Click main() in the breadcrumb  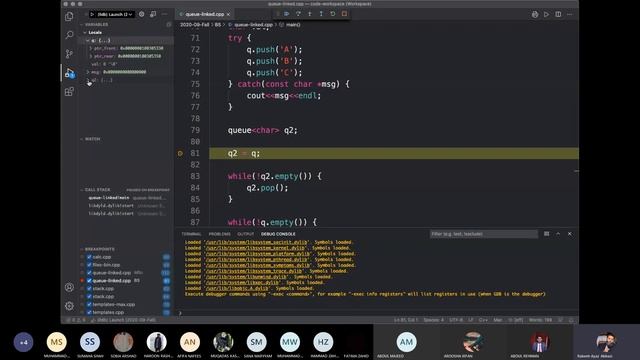pos(293,24)
